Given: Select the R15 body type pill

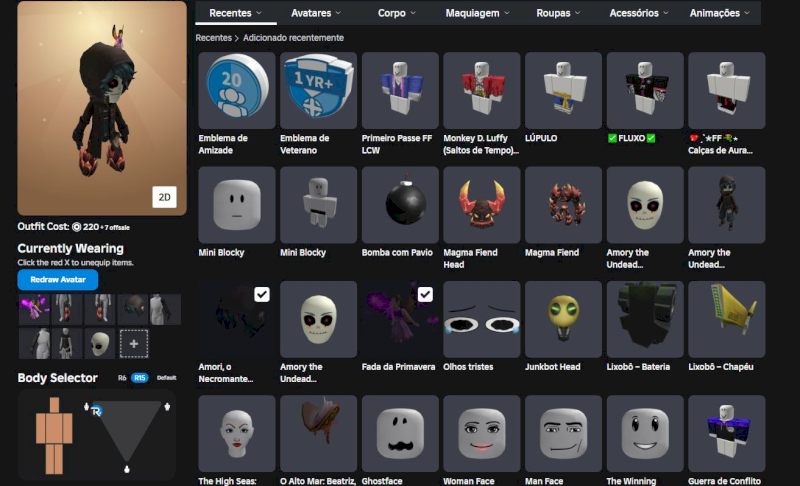Looking at the screenshot, I should coord(140,378).
